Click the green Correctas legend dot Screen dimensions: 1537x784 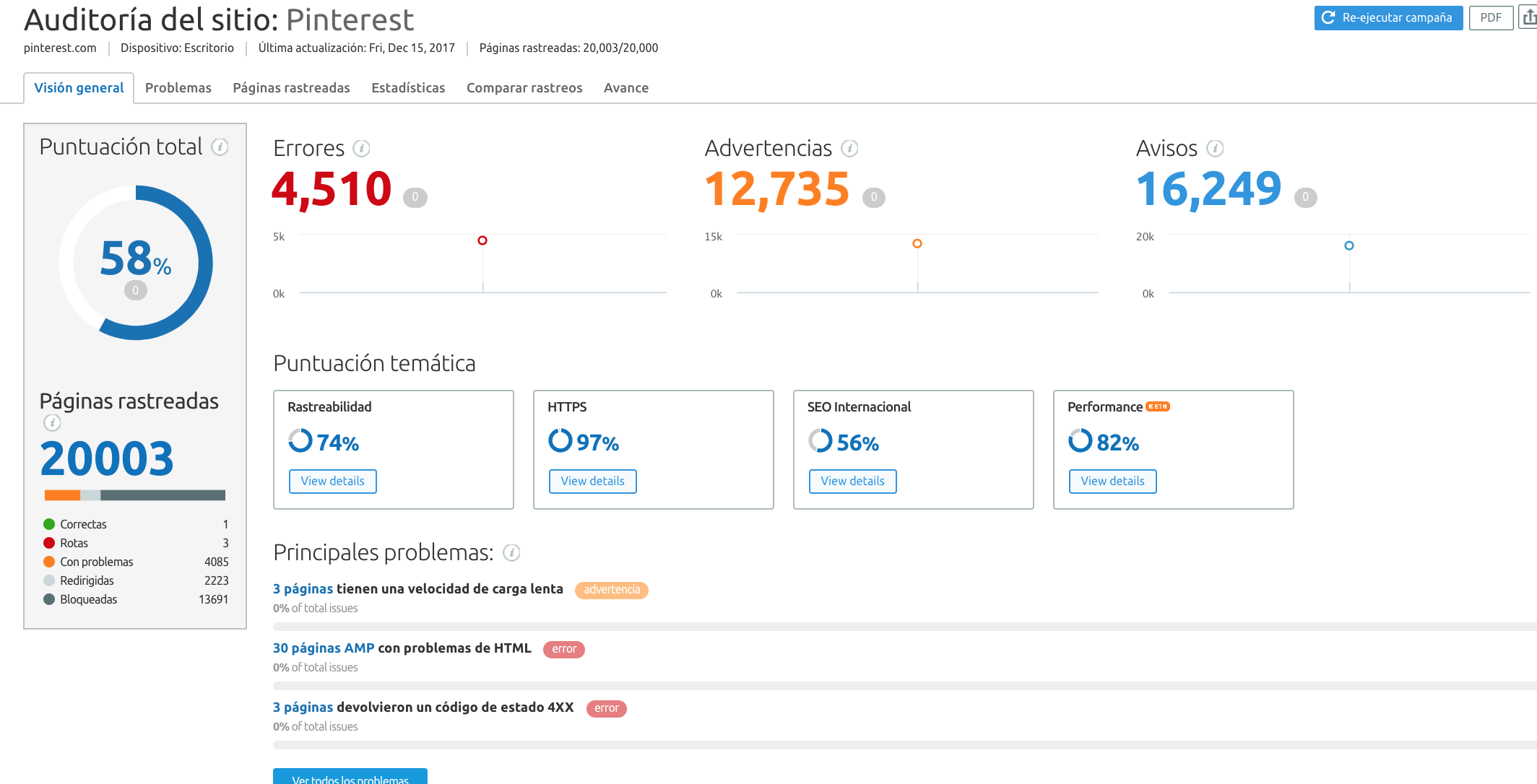[49, 524]
